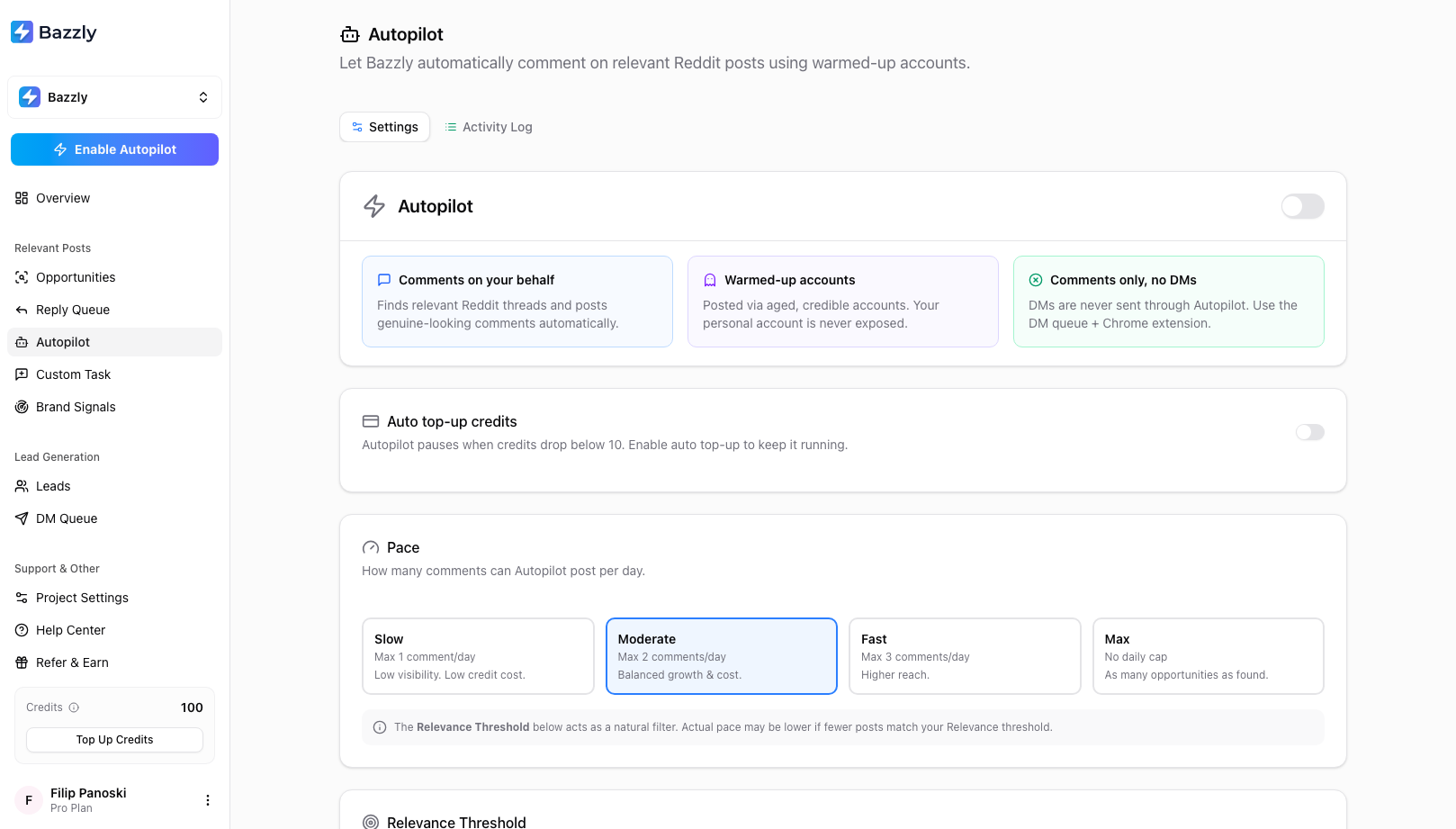Viewport: 1456px width, 829px height.
Task: Toggle Auto top-up credits switch
Action: (1310, 432)
